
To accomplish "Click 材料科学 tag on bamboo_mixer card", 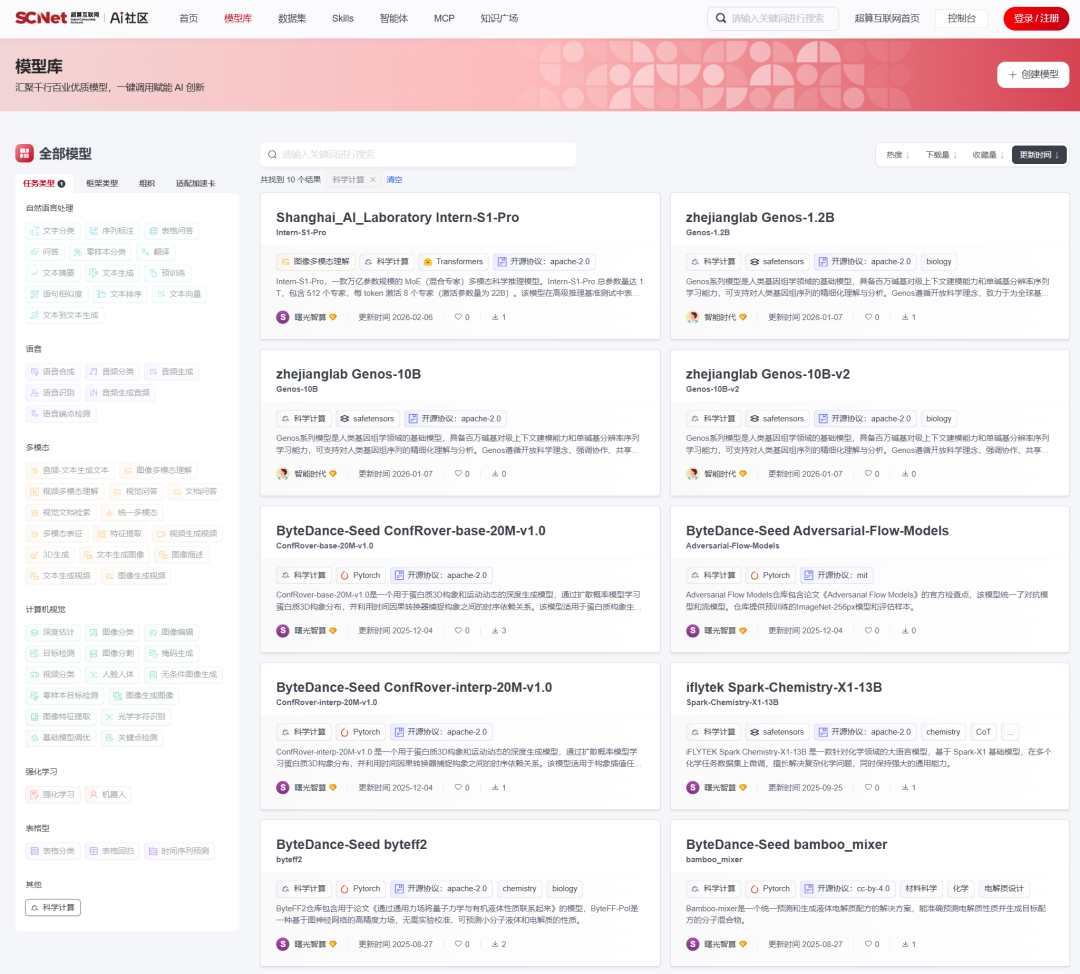I will [x=921, y=889].
